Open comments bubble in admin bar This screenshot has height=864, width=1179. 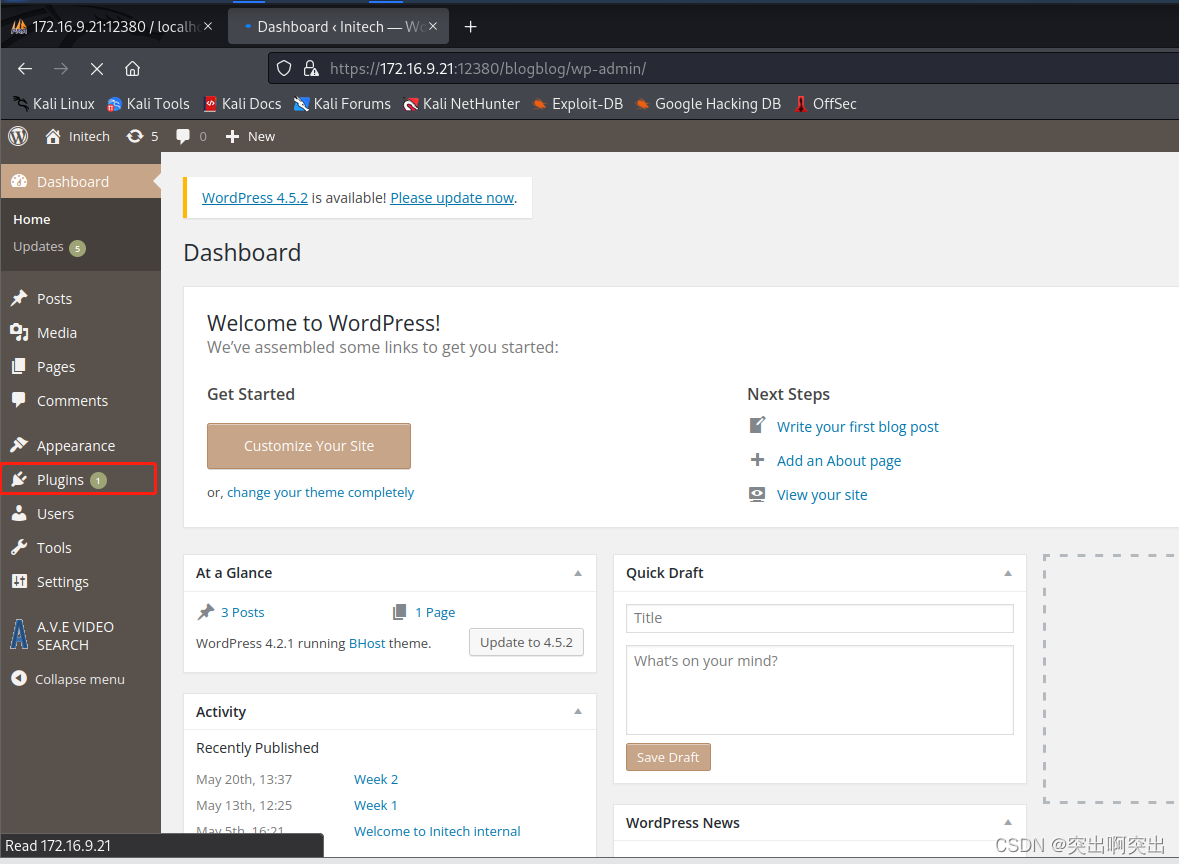[191, 136]
